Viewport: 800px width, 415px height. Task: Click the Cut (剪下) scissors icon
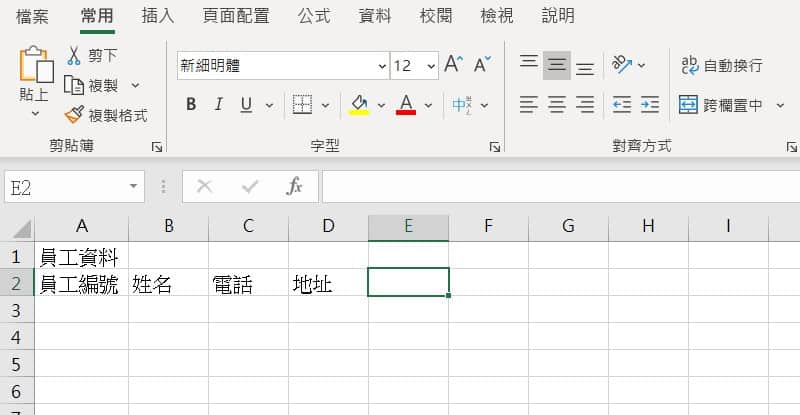75,55
